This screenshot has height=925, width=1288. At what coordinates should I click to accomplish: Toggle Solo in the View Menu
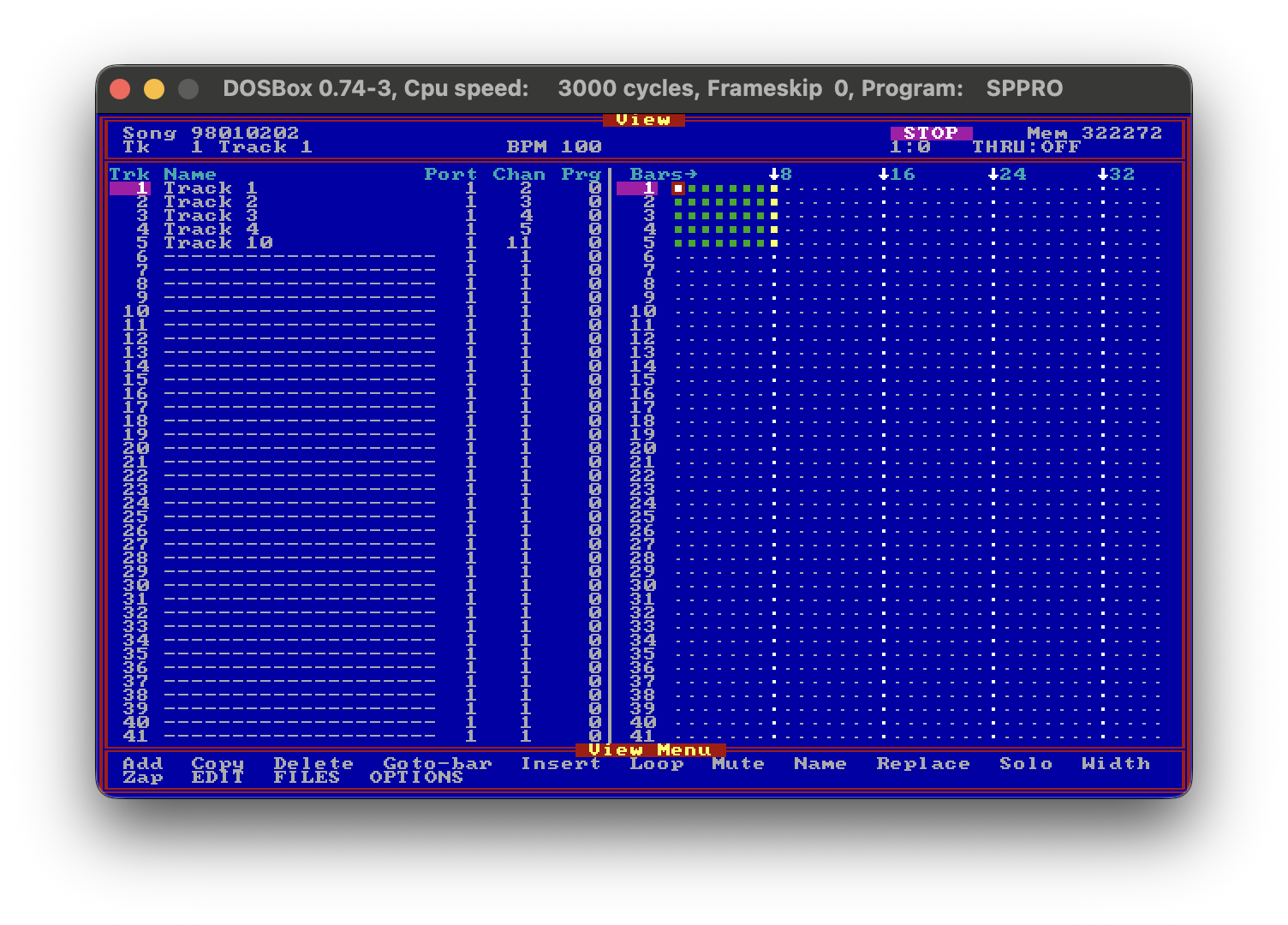coord(1026,763)
